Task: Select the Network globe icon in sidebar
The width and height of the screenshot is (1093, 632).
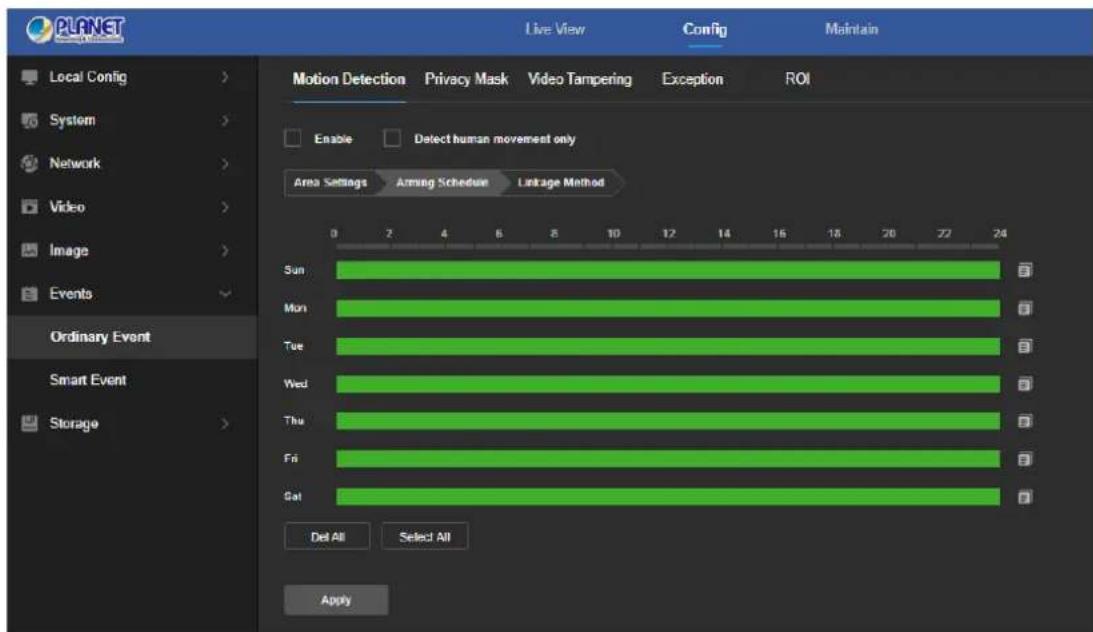Action: point(29,163)
